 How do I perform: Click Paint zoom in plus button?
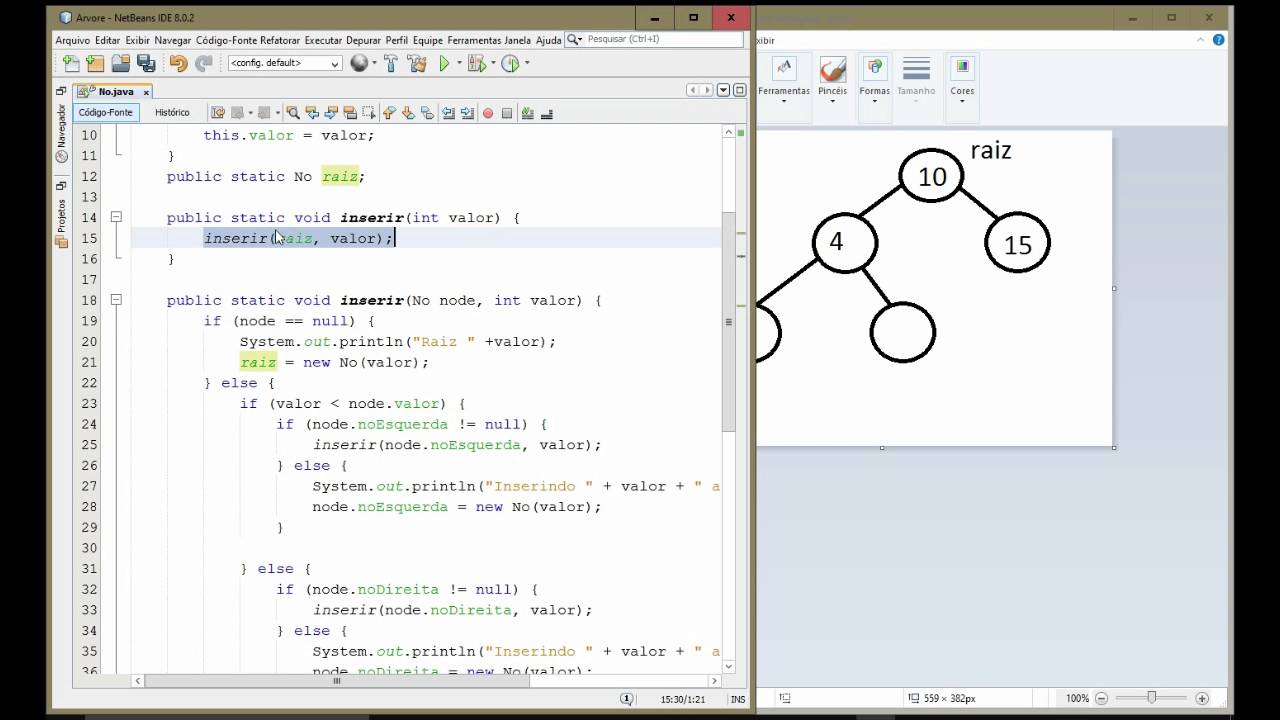[1202, 698]
